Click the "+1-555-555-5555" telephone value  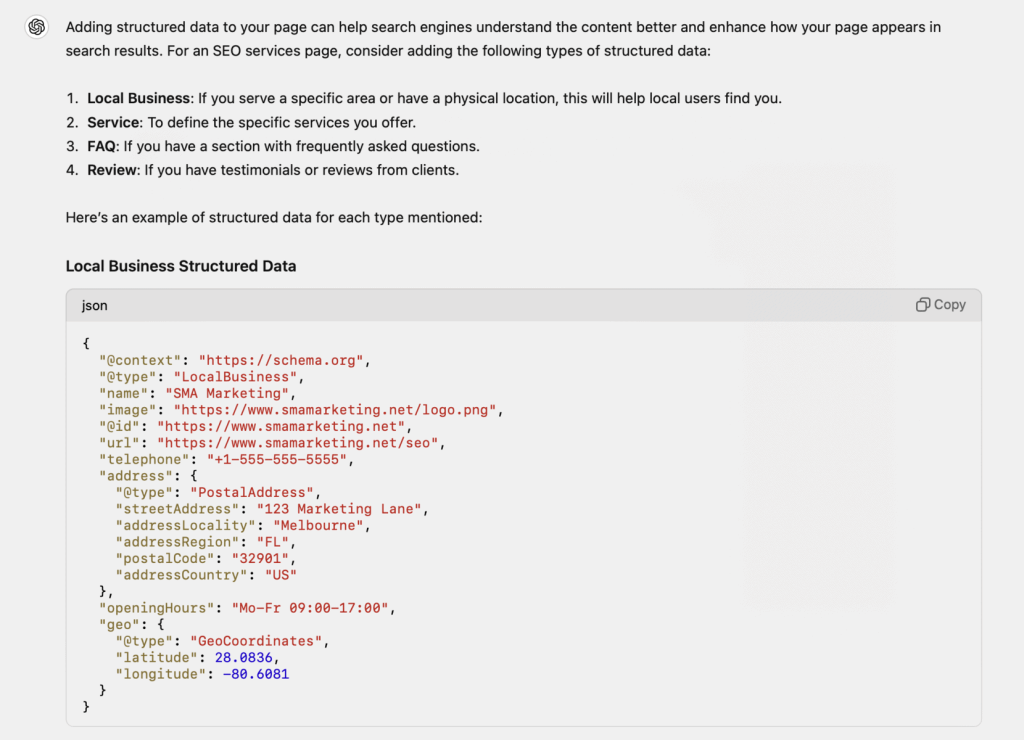(276, 460)
